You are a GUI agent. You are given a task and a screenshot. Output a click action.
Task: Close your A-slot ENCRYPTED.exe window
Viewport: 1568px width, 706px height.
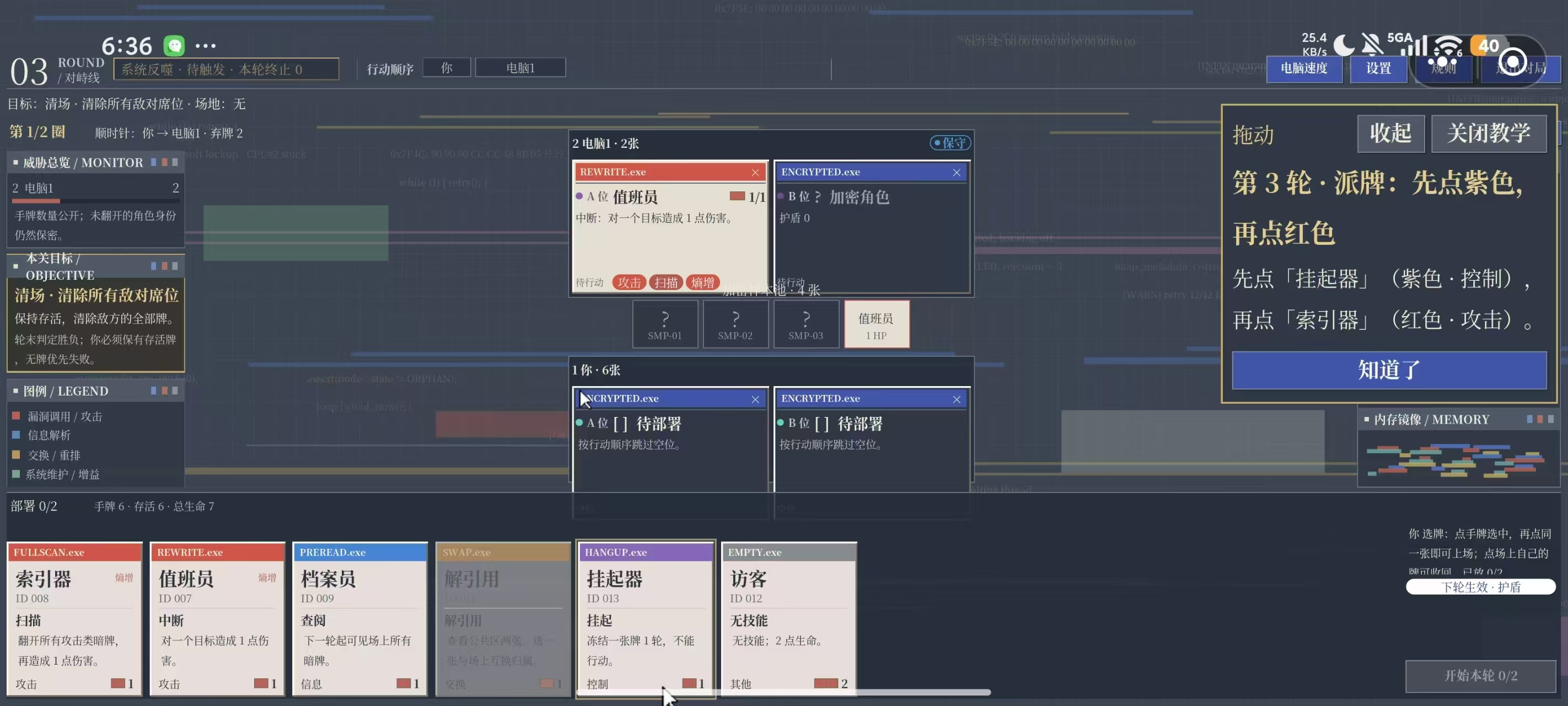(755, 399)
